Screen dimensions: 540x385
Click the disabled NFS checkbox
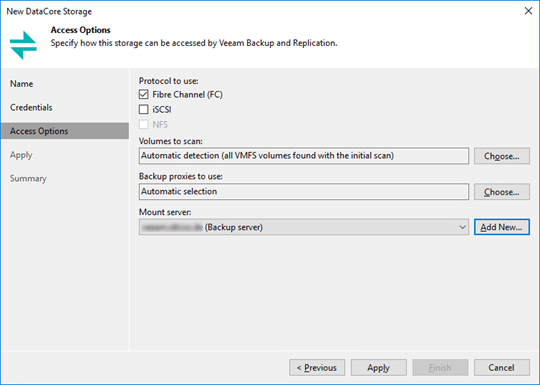pyautogui.click(x=144, y=124)
